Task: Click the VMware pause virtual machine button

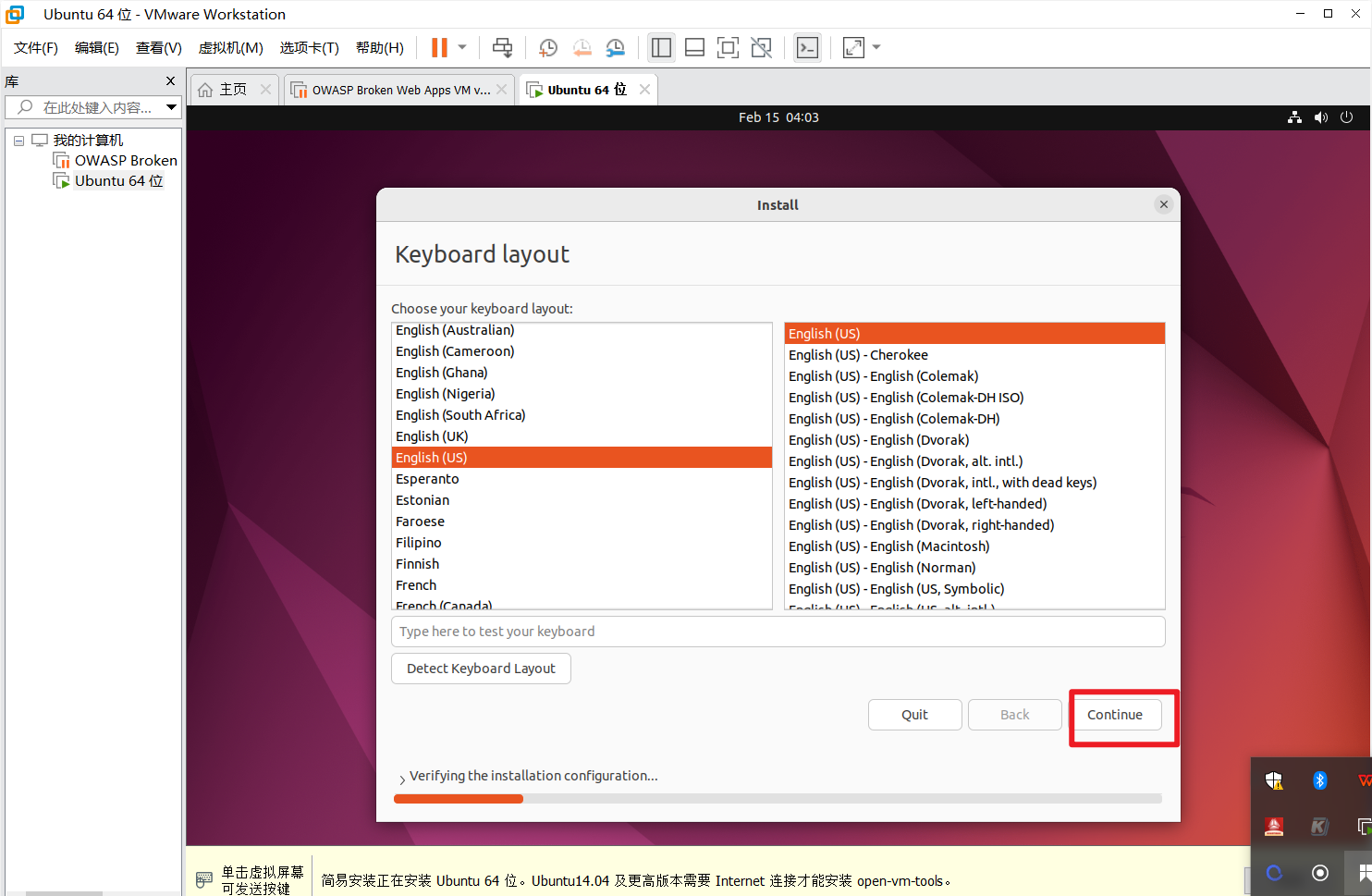Action: (439, 47)
